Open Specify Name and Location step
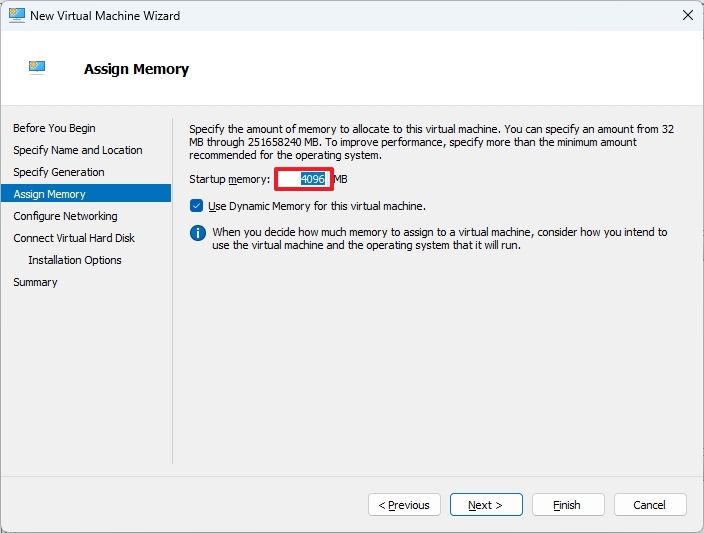 click(x=78, y=150)
